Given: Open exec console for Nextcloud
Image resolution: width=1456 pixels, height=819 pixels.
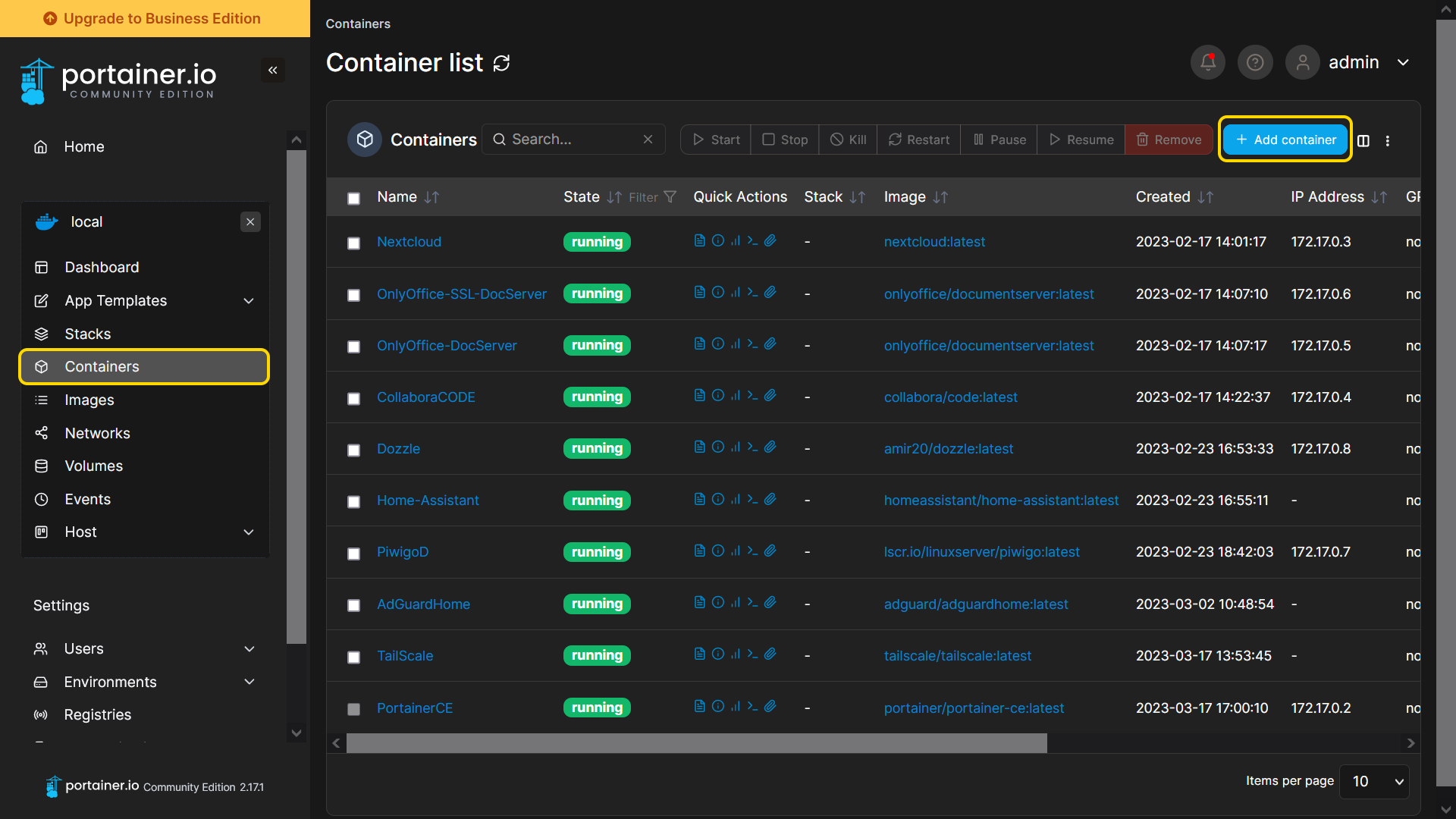Looking at the screenshot, I should pyautogui.click(x=752, y=240).
